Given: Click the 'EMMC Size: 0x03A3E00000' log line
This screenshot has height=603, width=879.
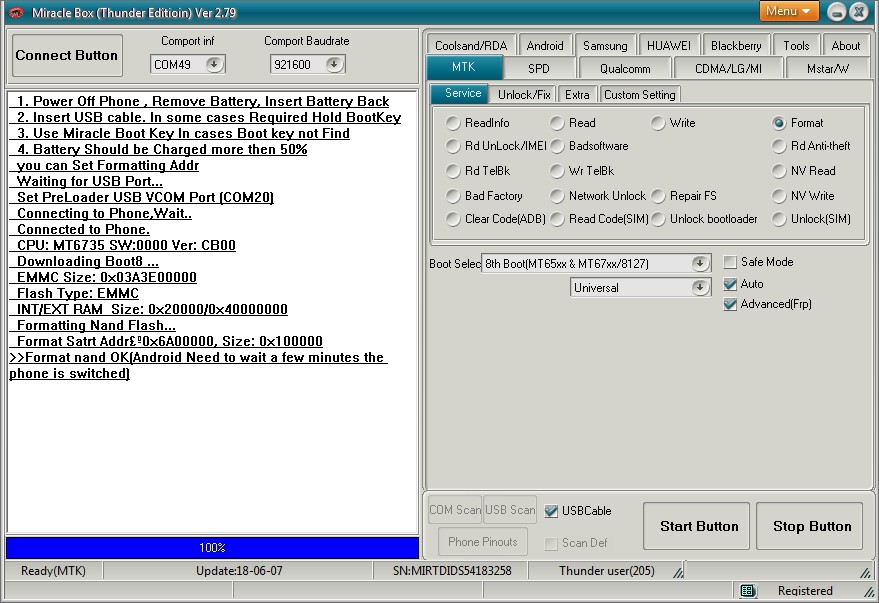Looking at the screenshot, I should pyautogui.click(x=107, y=277).
